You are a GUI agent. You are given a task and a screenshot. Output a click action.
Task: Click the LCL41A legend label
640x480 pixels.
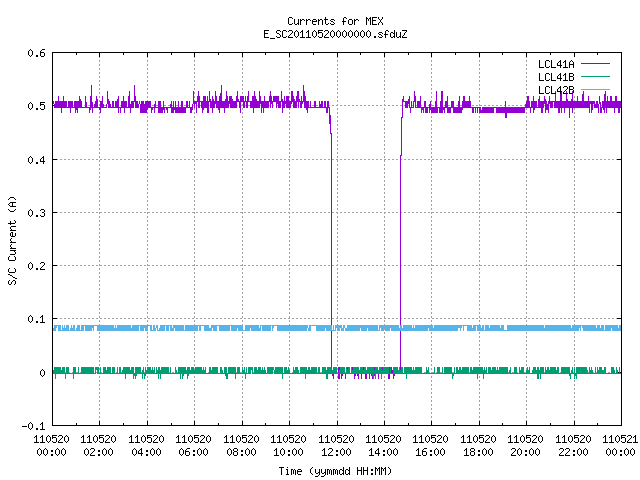pos(556,64)
